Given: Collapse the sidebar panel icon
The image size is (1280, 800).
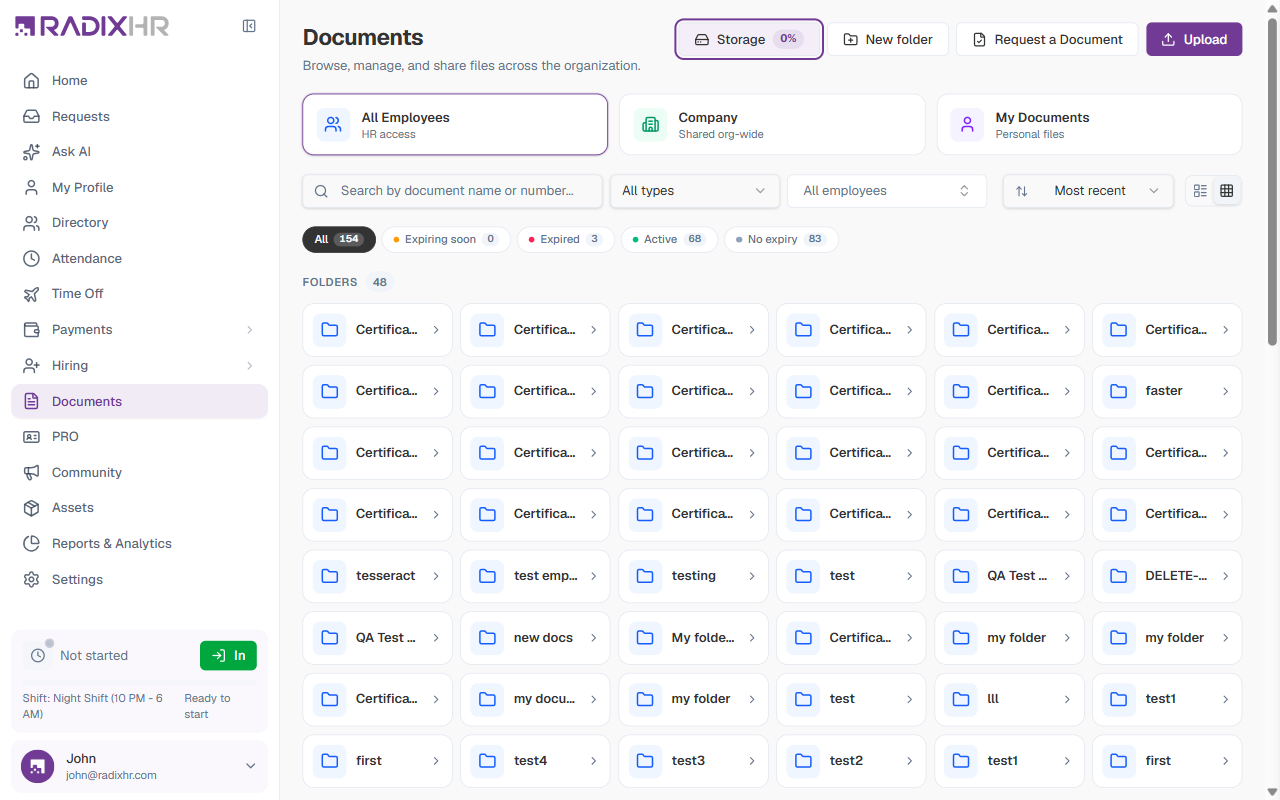Looking at the screenshot, I should [x=249, y=26].
